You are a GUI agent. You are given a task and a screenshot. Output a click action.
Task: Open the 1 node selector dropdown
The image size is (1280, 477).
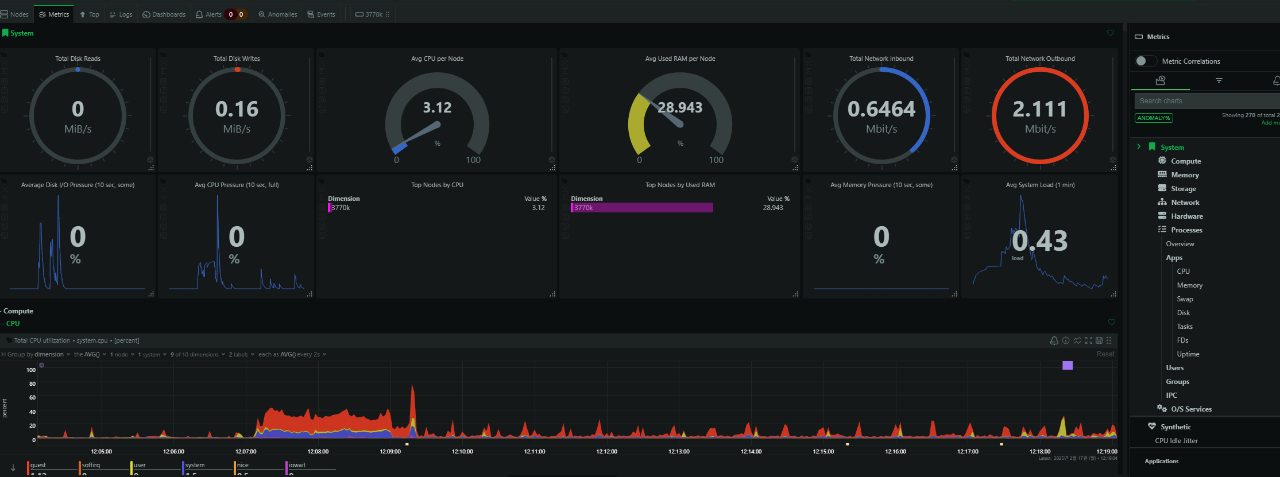point(121,354)
